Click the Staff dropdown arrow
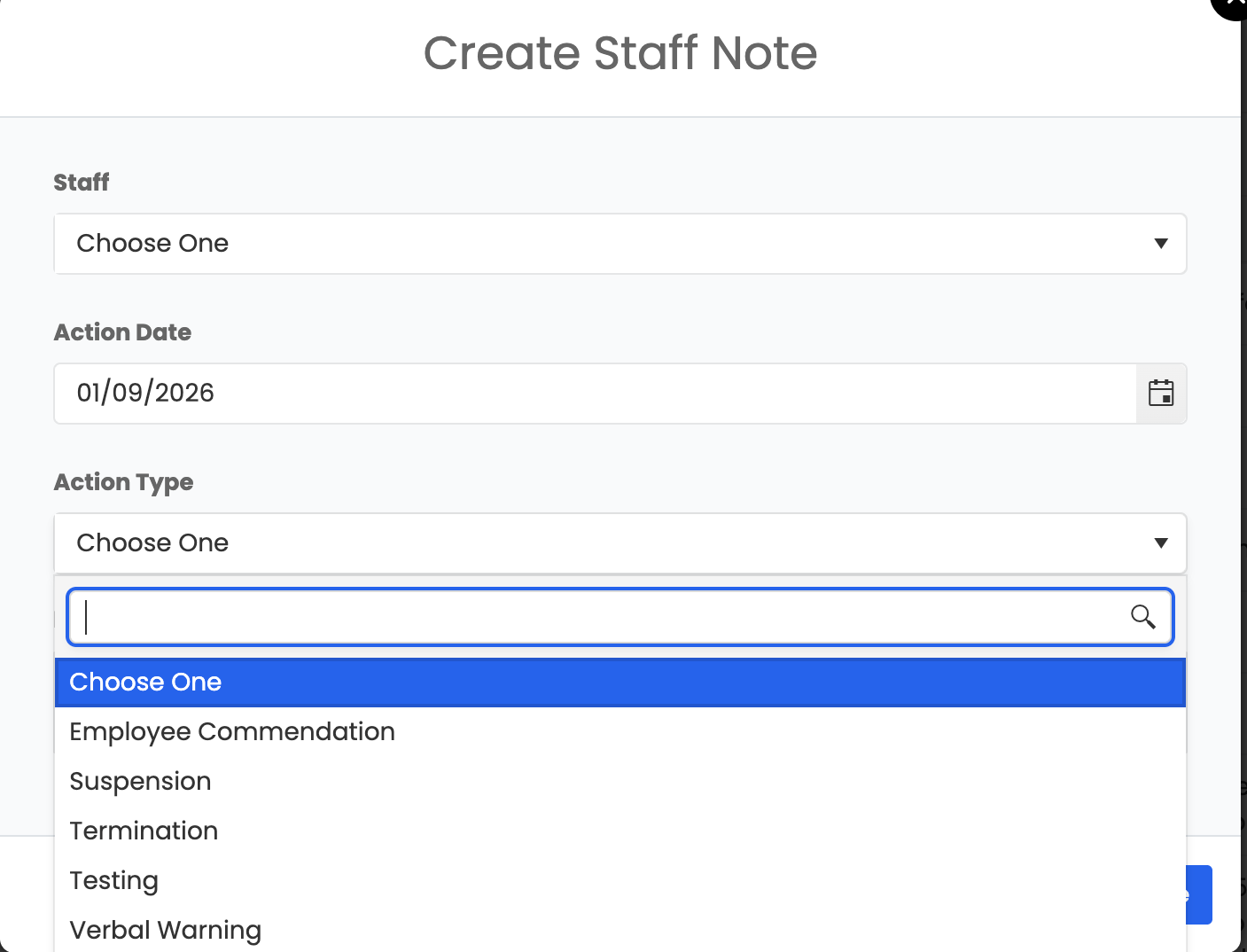The image size is (1247, 952). point(1160,244)
